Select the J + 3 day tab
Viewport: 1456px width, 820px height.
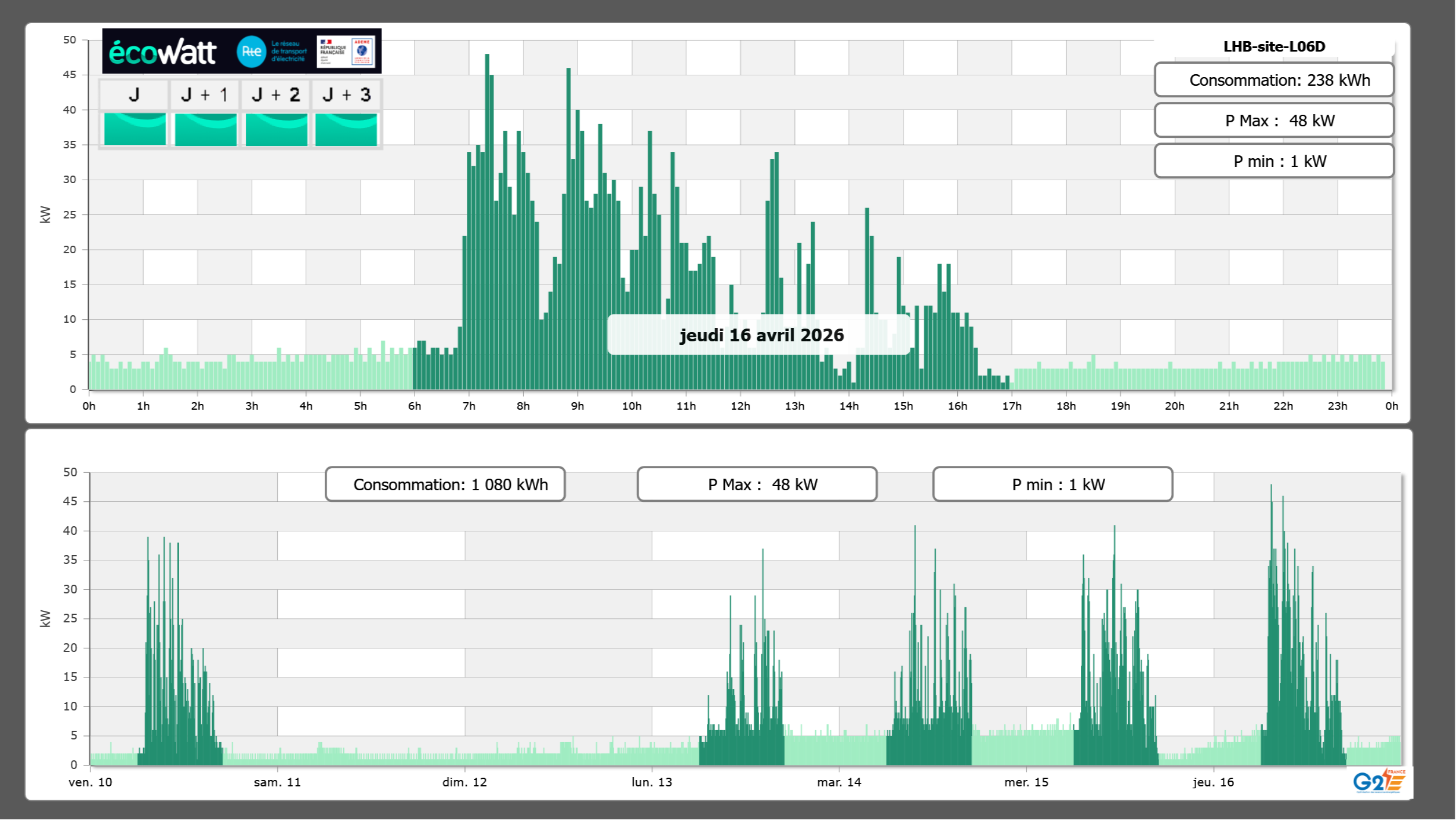coord(346,94)
